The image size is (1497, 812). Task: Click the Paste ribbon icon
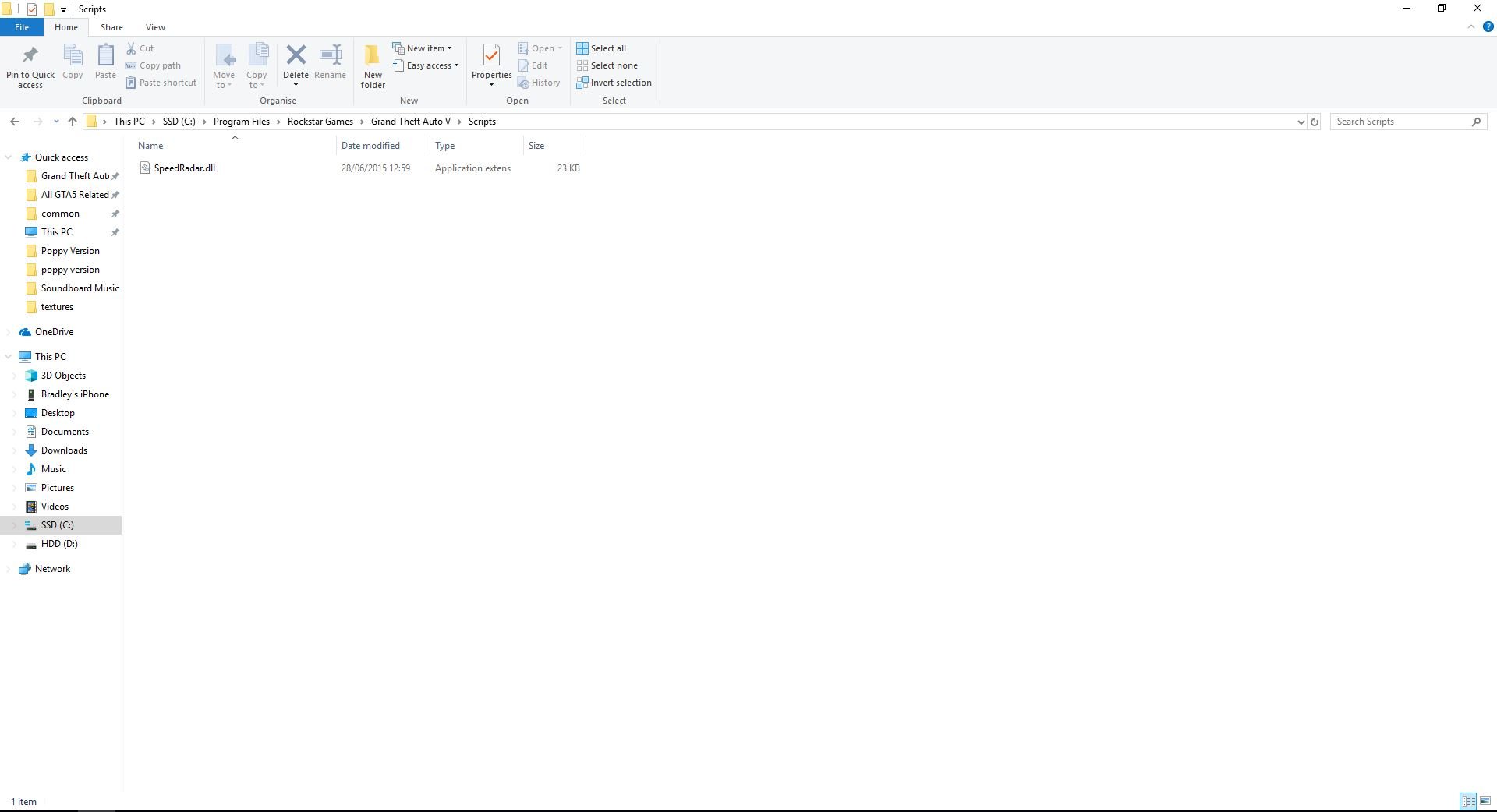tap(105, 62)
